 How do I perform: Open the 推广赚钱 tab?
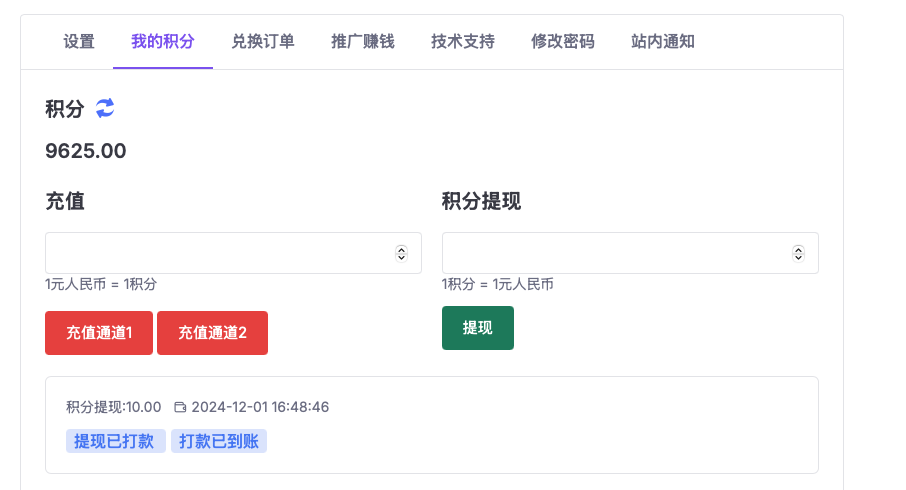point(363,42)
